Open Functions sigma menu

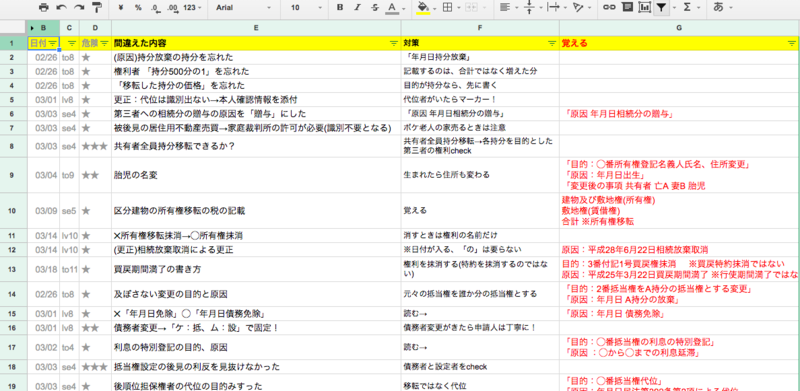pyautogui.click(x=687, y=8)
